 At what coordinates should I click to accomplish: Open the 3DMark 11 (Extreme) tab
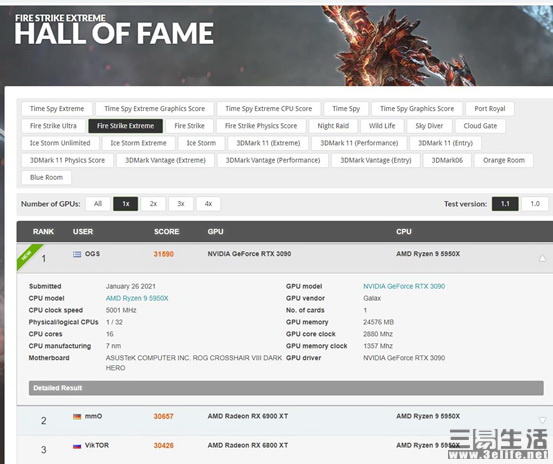point(268,143)
